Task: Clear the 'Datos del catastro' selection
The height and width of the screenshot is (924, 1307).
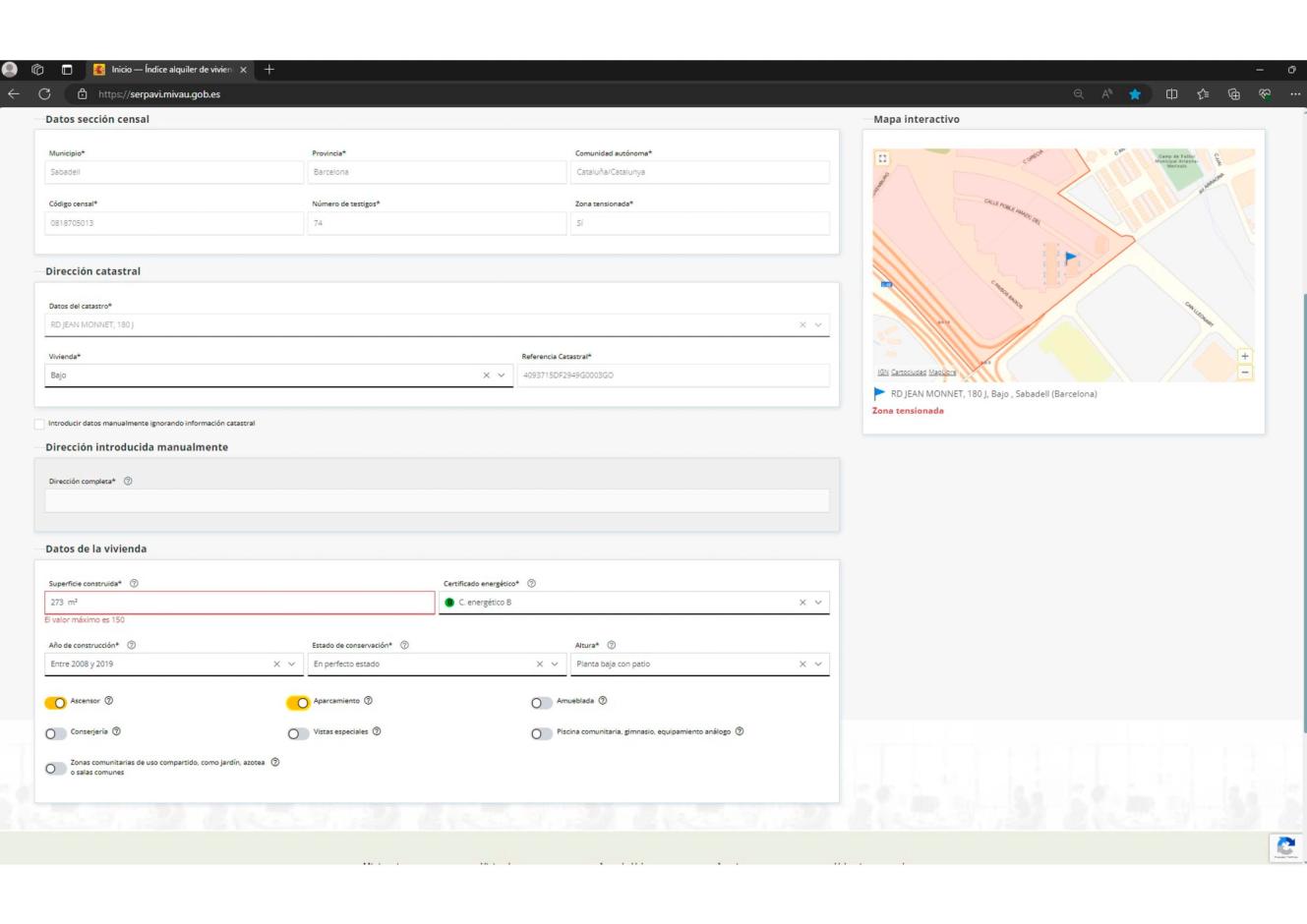Action: click(x=802, y=324)
